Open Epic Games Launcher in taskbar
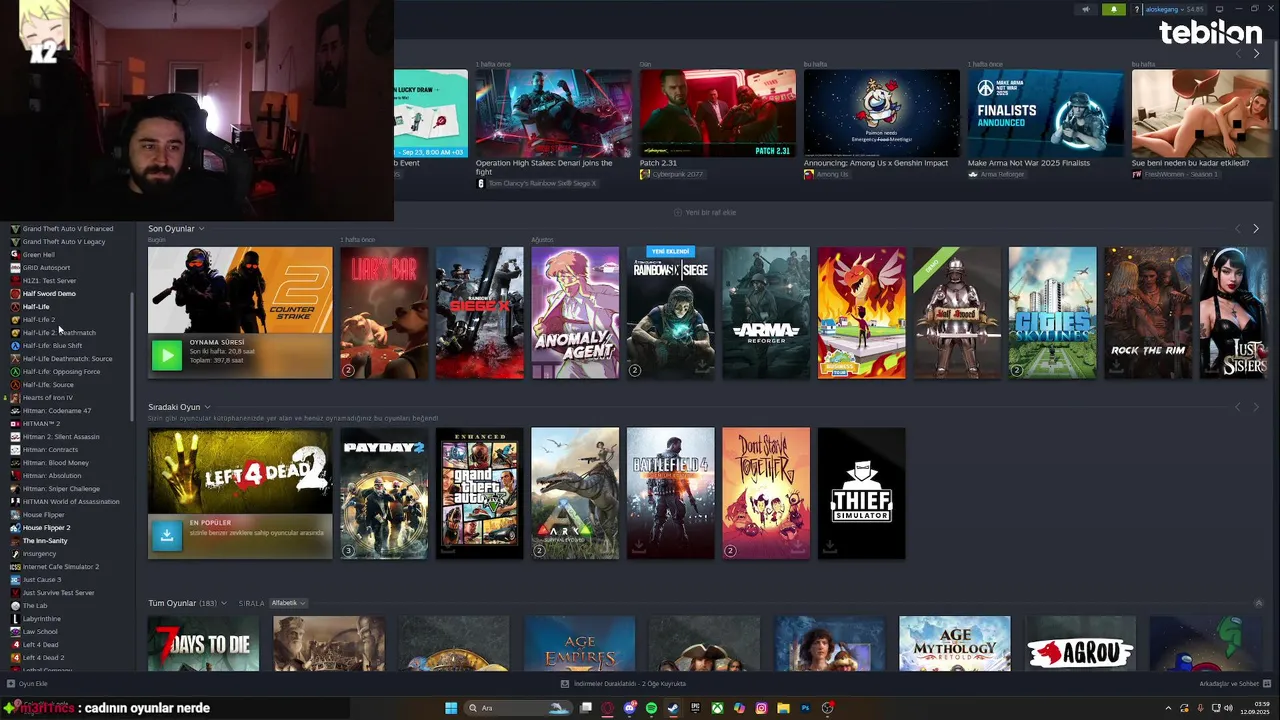This screenshot has width=1280, height=720. [x=695, y=708]
